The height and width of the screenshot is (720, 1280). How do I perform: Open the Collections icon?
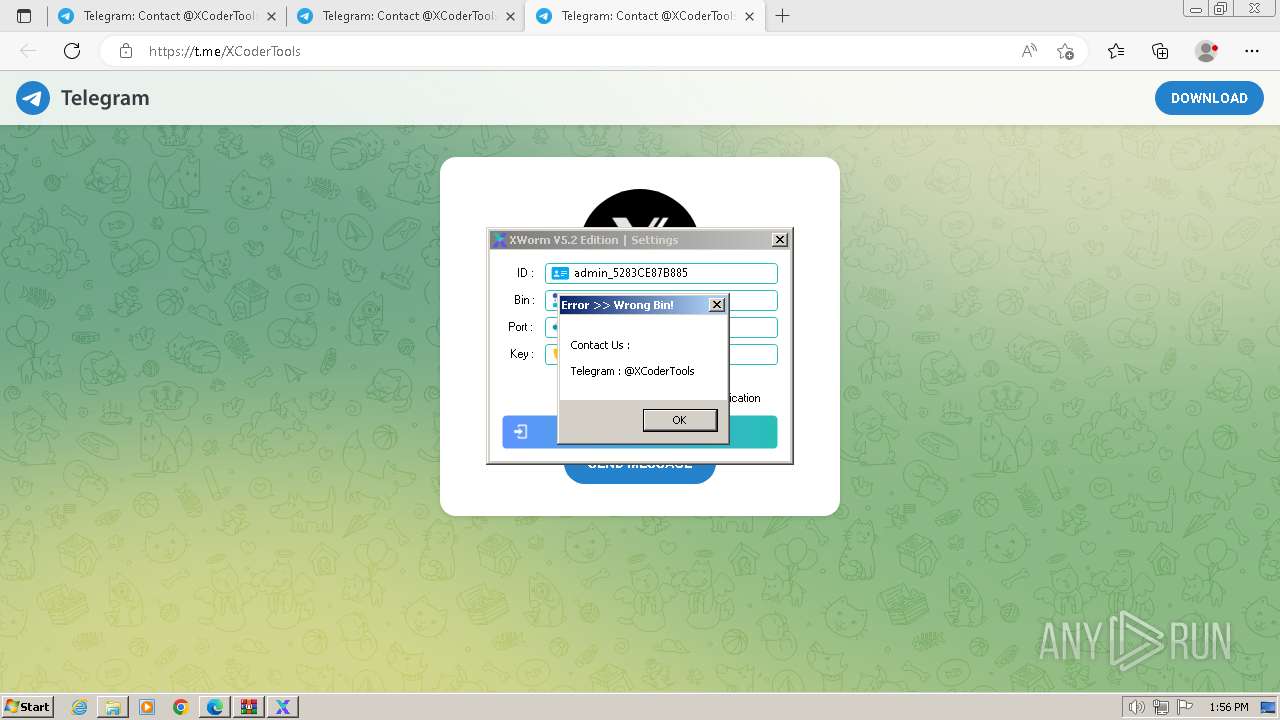pyautogui.click(x=1160, y=51)
